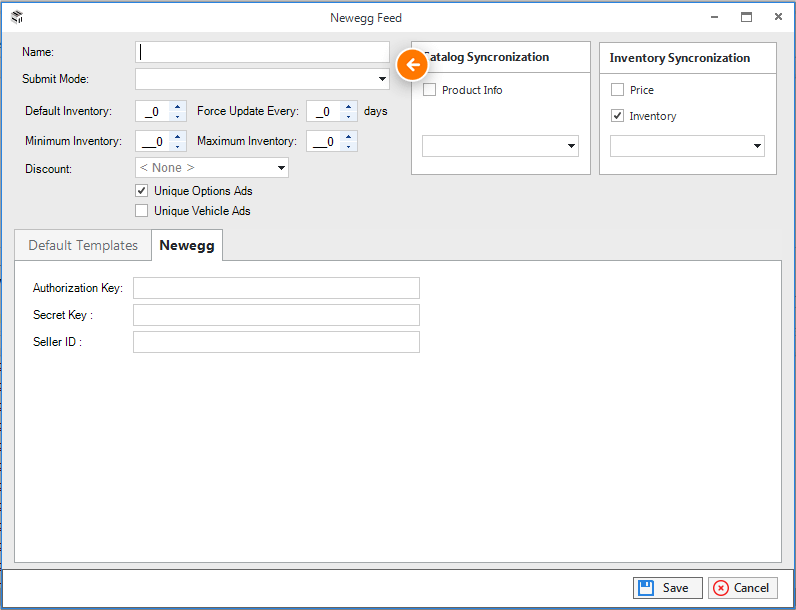
Task: Enable Unique Vehicle Ads checkbox
Action: [x=142, y=211]
